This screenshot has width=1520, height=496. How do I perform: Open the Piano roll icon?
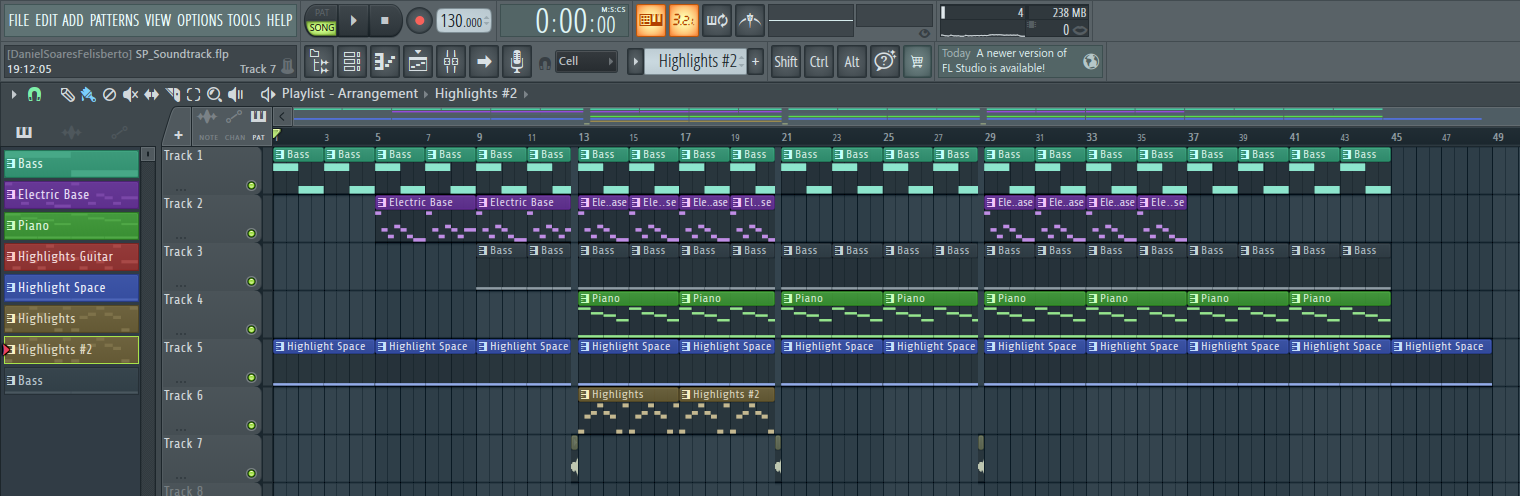point(385,62)
